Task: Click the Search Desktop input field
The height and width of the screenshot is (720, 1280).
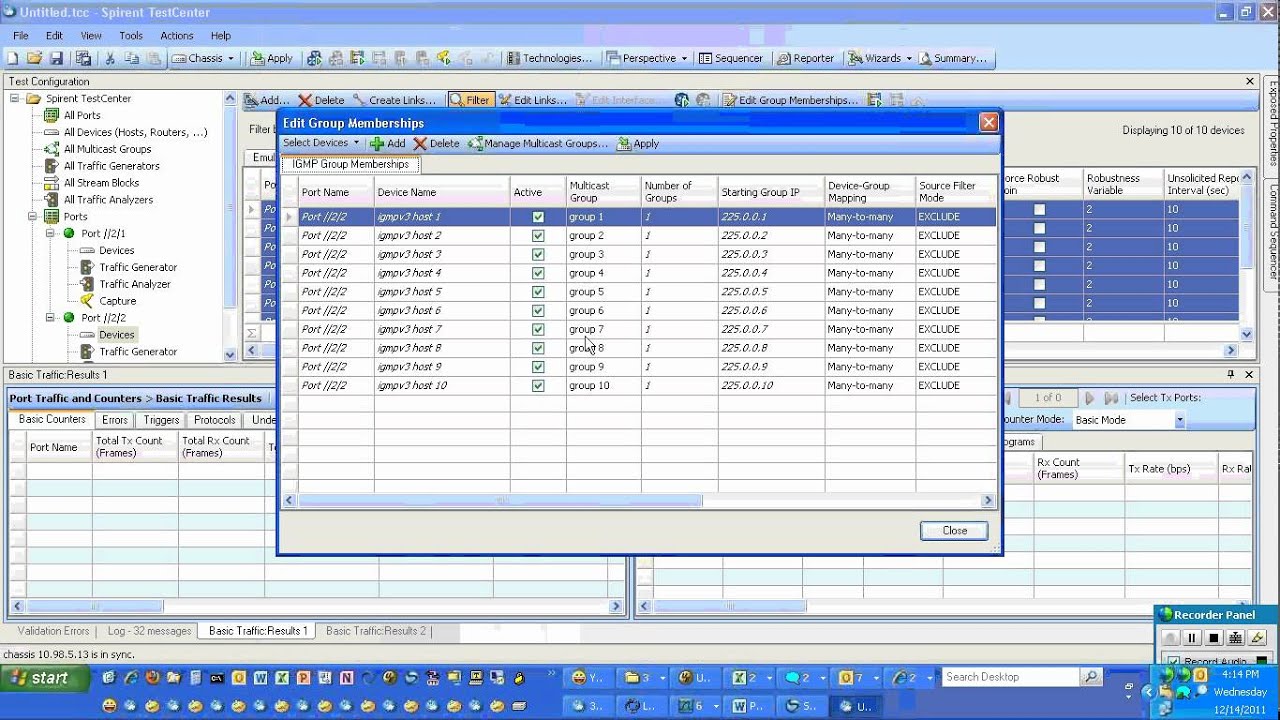Action: pyautogui.click(x=1011, y=677)
